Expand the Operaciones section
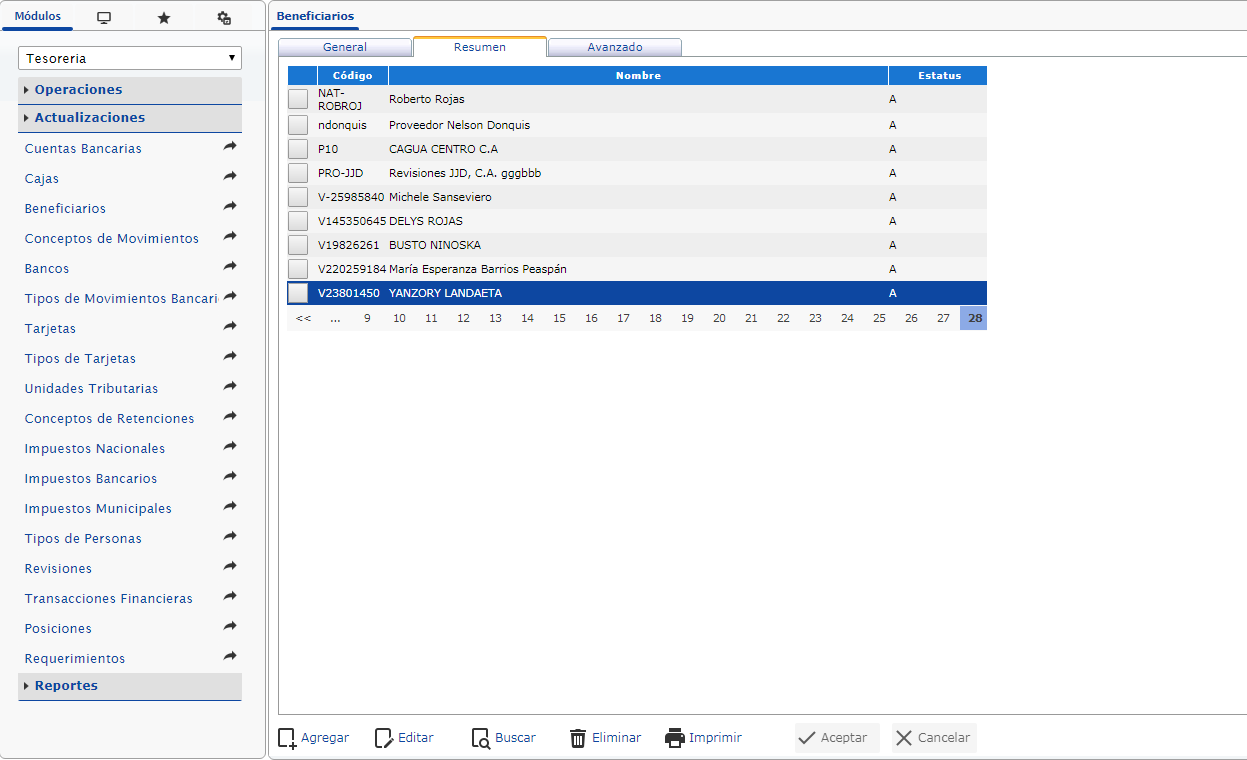 (130, 90)
